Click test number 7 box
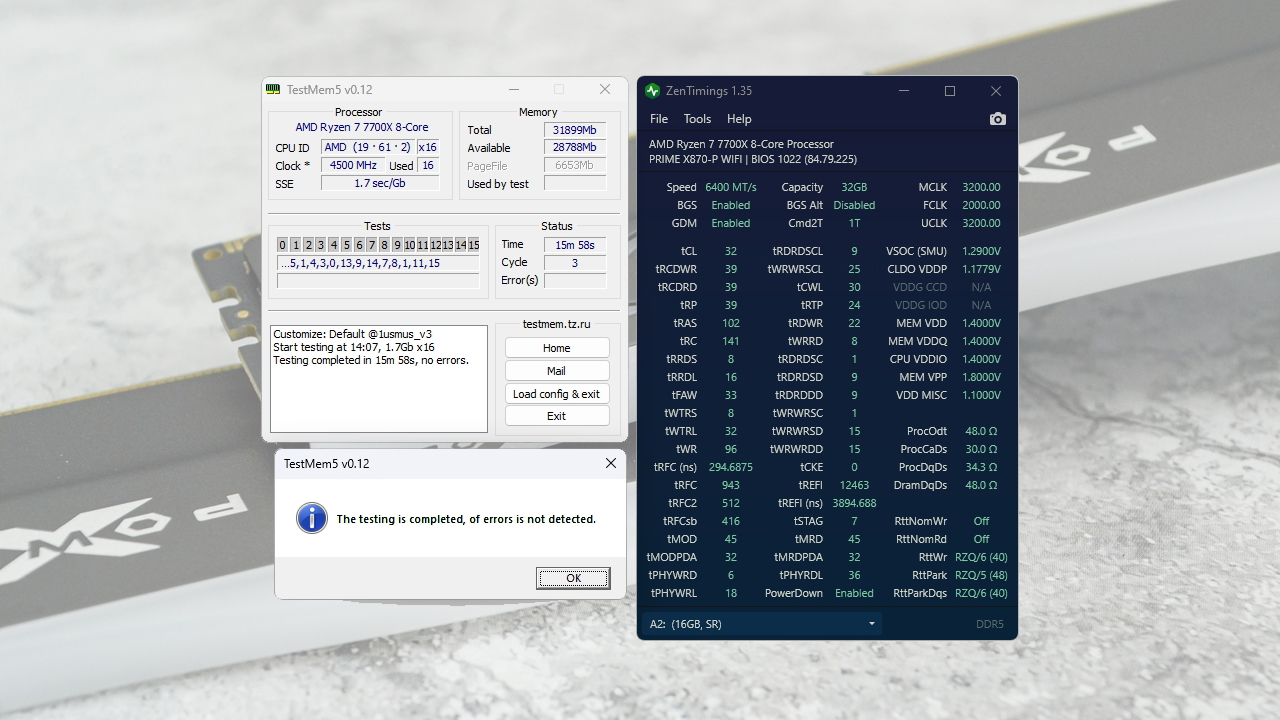This screenshot has width=1280, height=720. click(372, 245)
